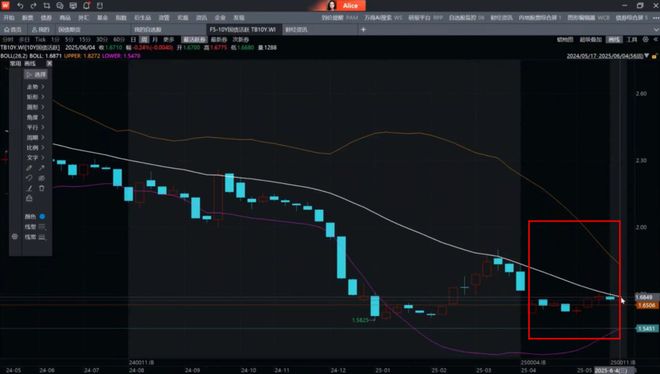Expand the 周期 drawing tools submenu
The height and width of the screenshot is (374, 660).
pos(35,137)
